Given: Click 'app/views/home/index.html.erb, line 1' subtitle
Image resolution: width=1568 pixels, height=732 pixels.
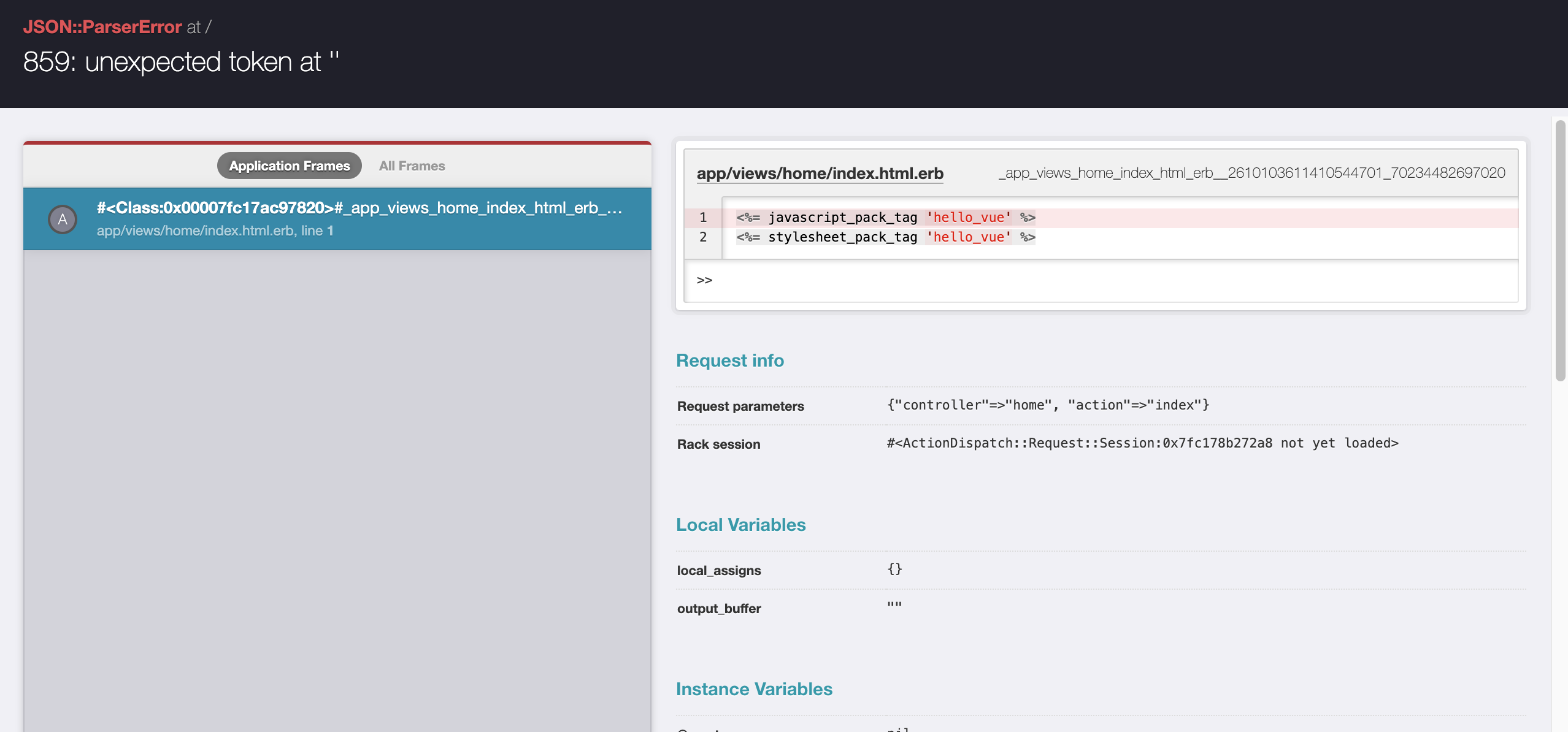Looking at the screenshot, I should point(215,231).
